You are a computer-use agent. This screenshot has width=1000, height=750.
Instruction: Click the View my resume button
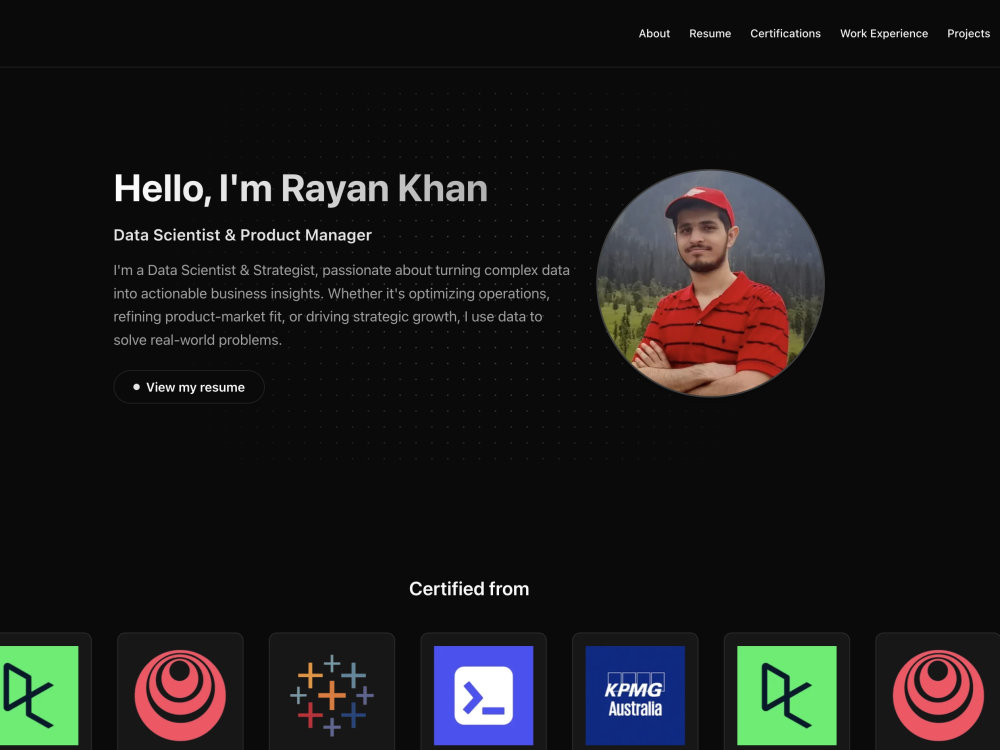tap(189, 387)
